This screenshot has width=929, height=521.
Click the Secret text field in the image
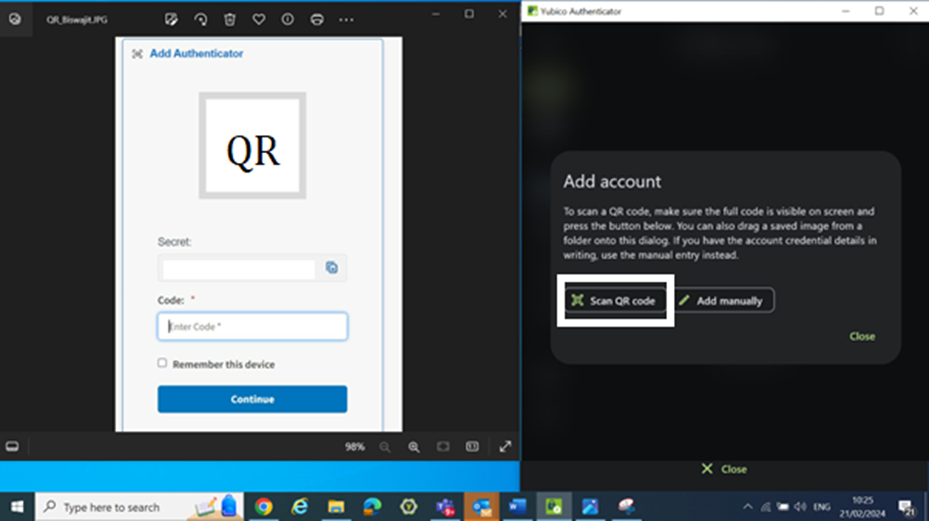click(239, 269)
